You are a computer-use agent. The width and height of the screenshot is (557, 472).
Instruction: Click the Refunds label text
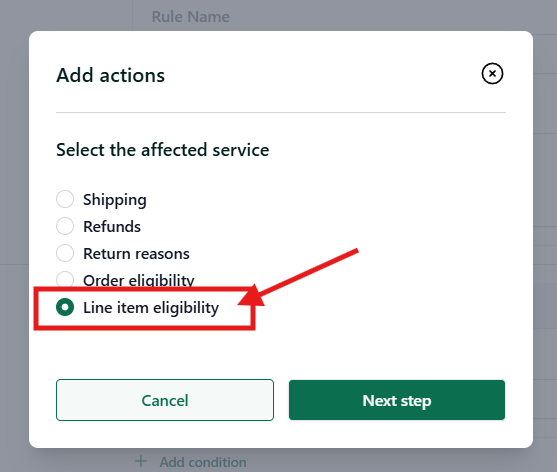click(112, 227)
